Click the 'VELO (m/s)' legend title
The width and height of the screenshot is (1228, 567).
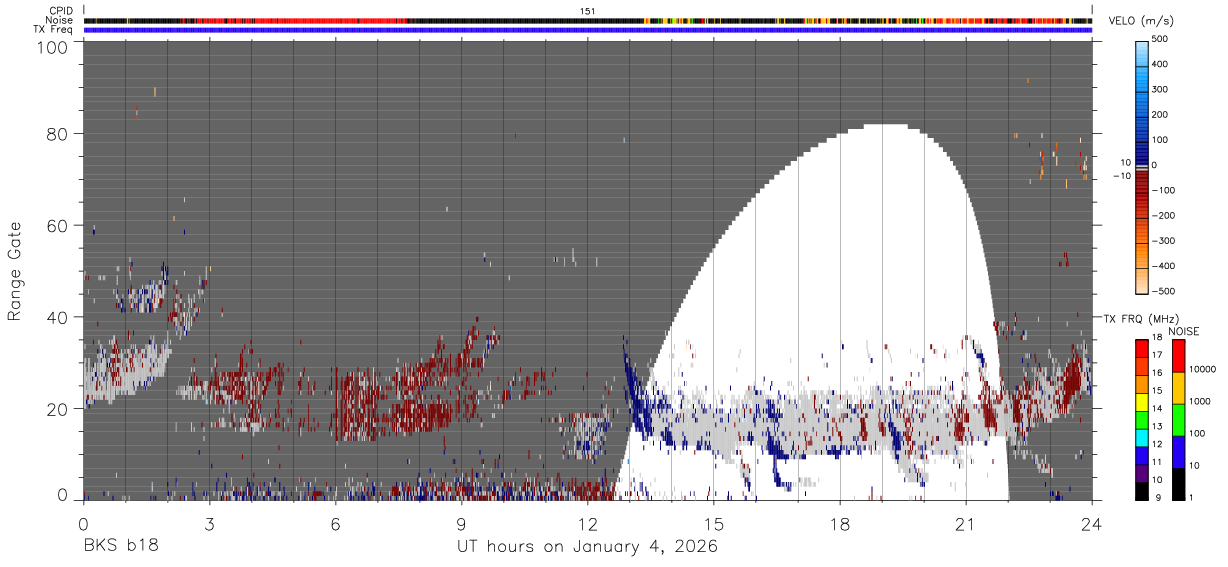(x=1142, y=22)
